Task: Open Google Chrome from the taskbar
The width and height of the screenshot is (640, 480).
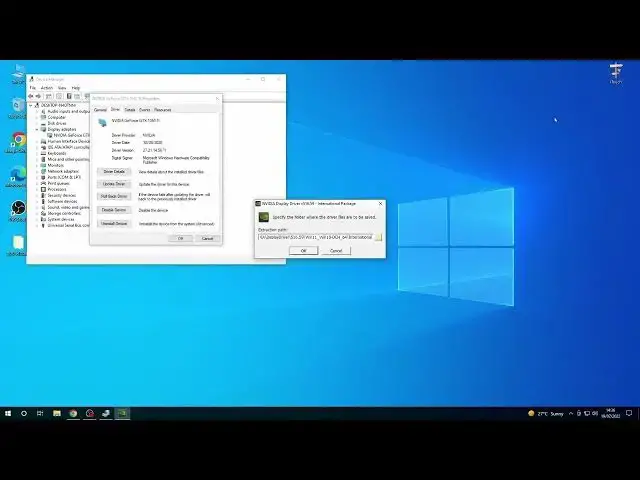Action: point(73,413)
